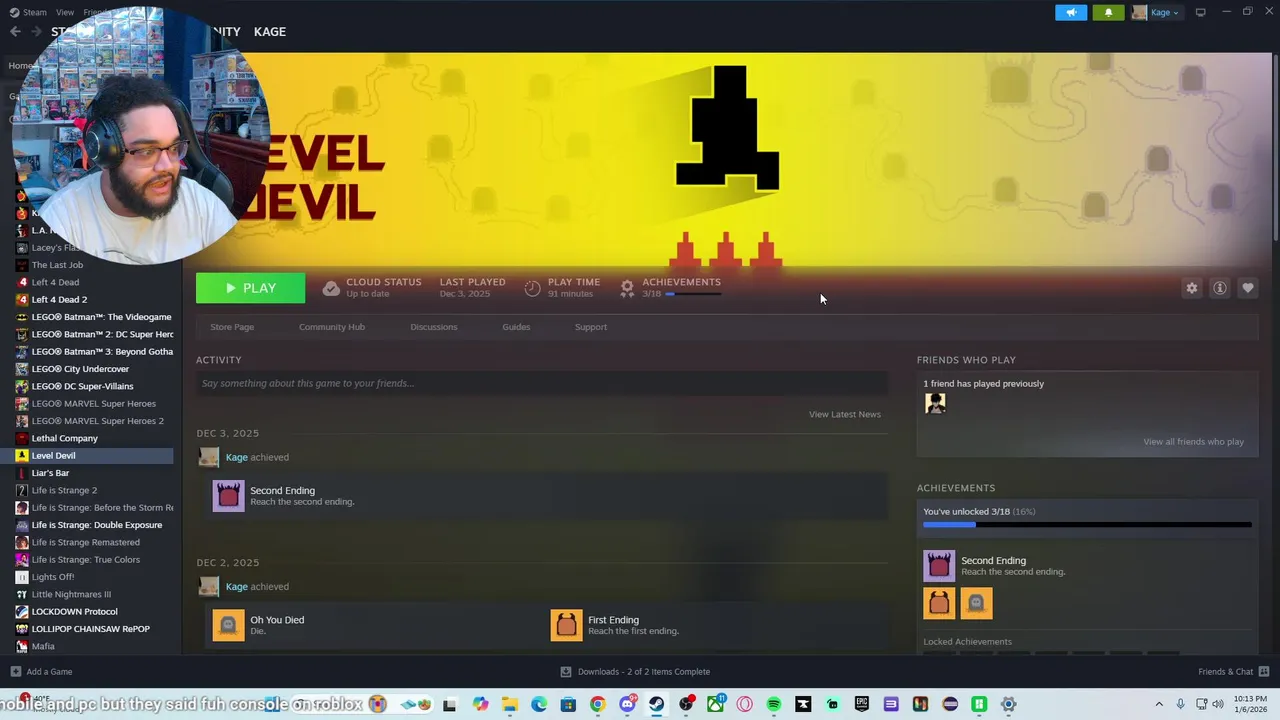Open Discord in the taskbar

click(627, 704)
